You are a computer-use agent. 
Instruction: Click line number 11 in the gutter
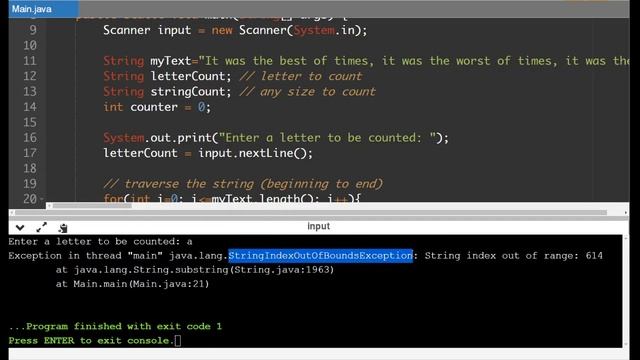point(29,61)
